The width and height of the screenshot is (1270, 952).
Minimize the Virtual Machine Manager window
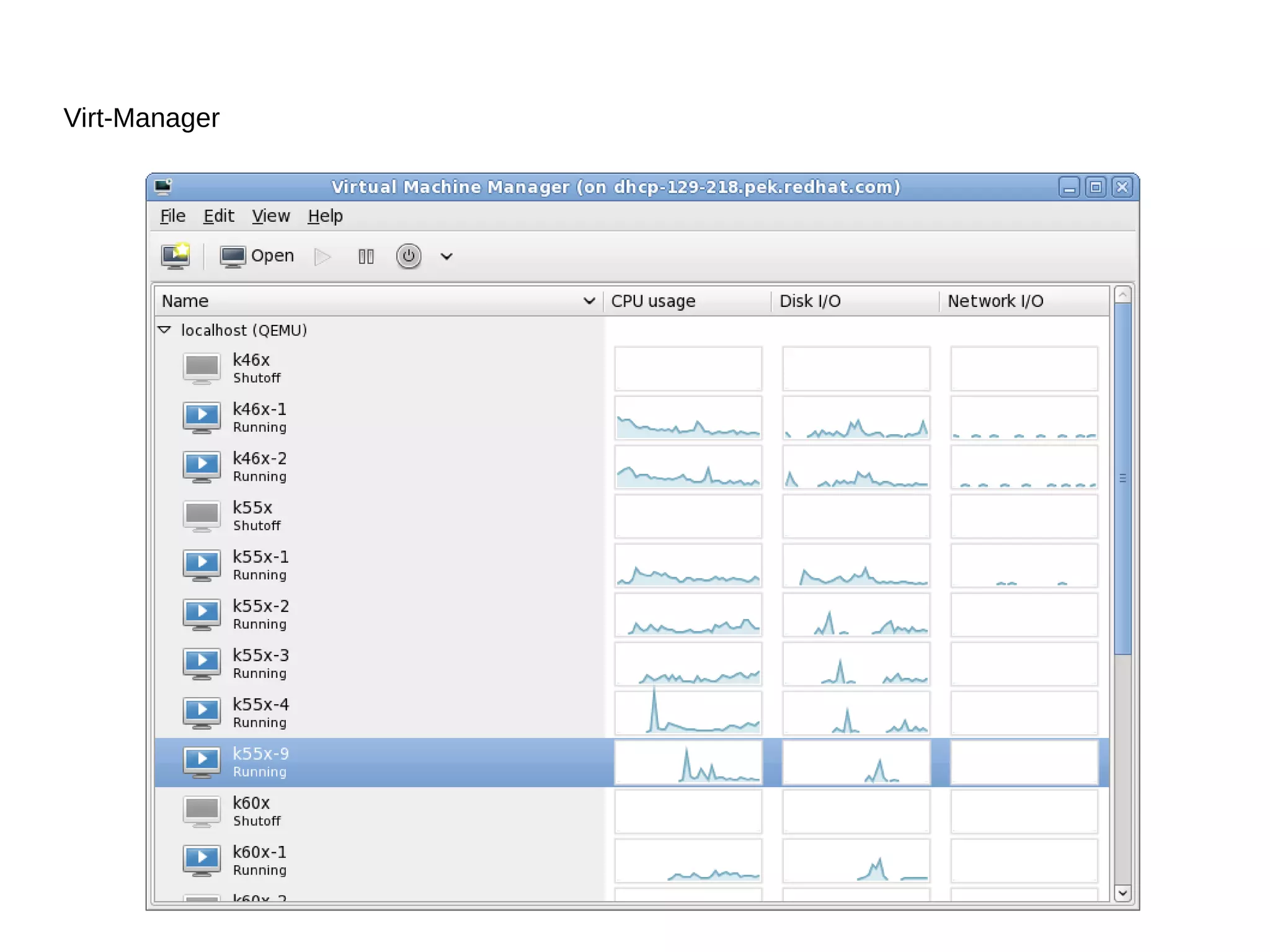coord(1069,187)
